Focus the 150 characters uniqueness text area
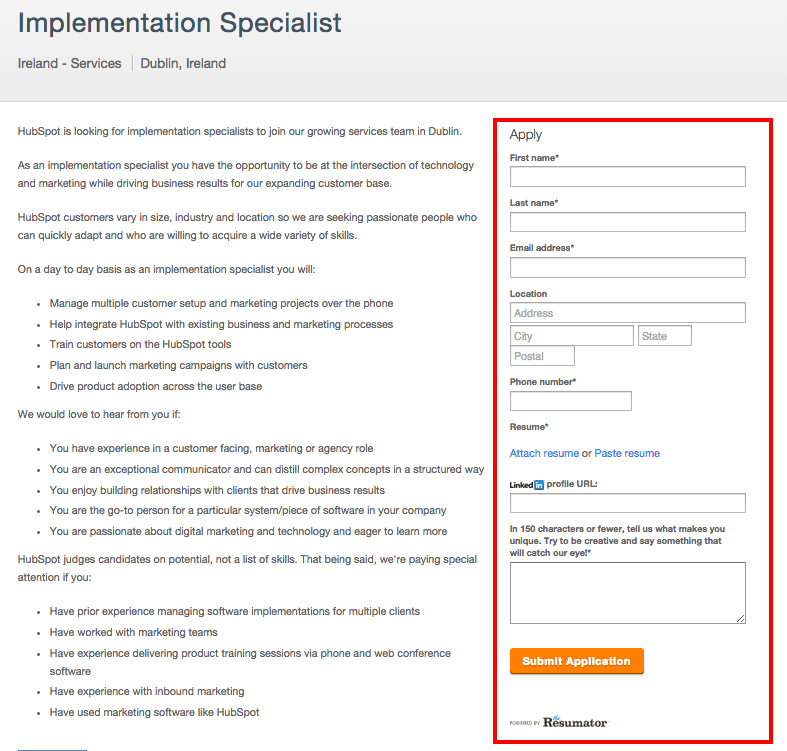Screen dimensions: 787x751 click(627, 593)
